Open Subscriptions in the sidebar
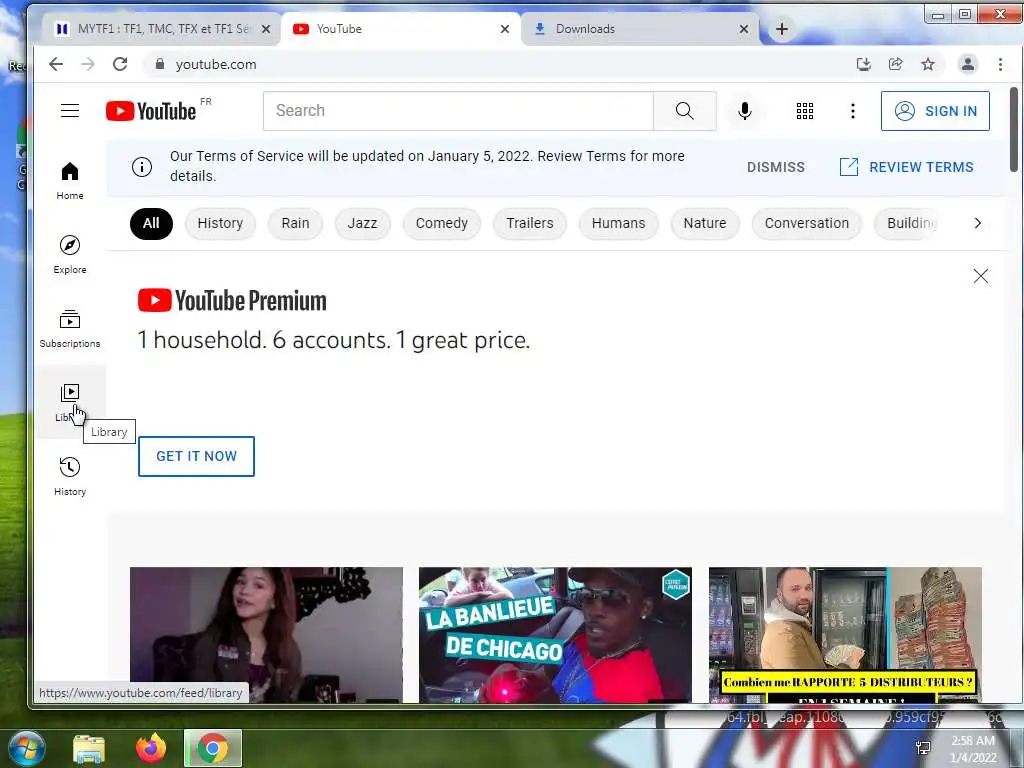The height and width of the screenshot is (768, 1024). (70, 328)
